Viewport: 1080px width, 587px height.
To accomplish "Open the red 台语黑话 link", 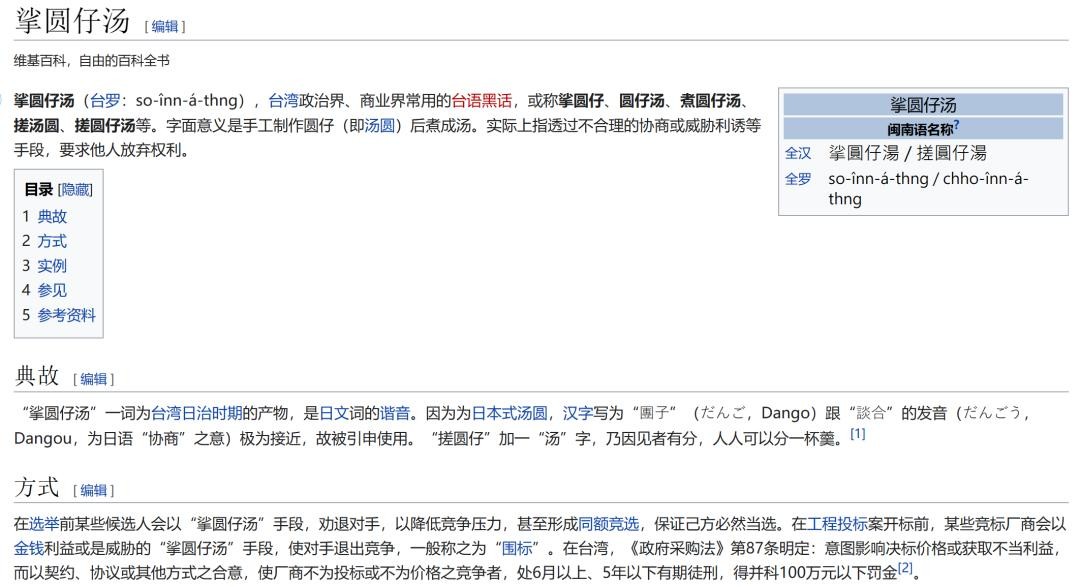I will coord(481,100).
